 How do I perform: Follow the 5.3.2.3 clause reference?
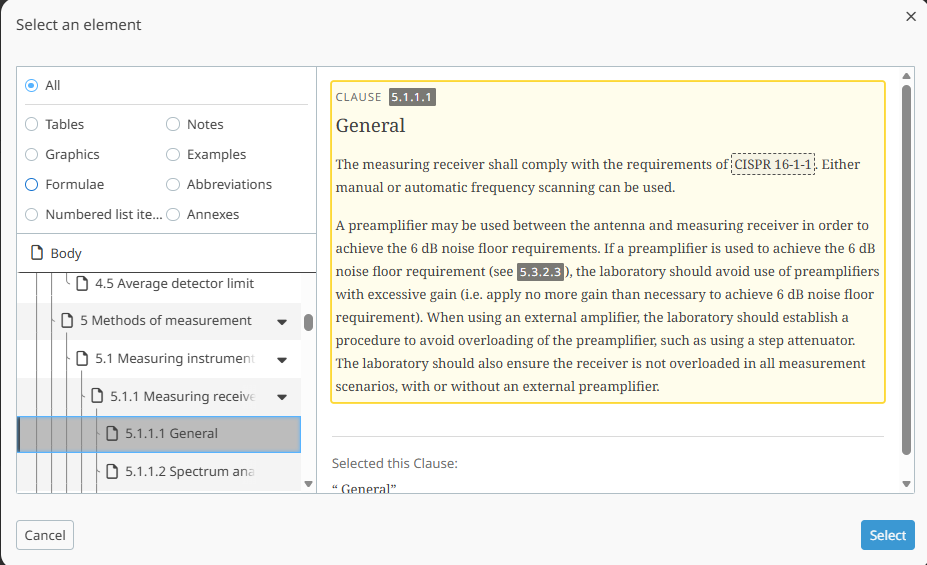[x=540, y=272]
